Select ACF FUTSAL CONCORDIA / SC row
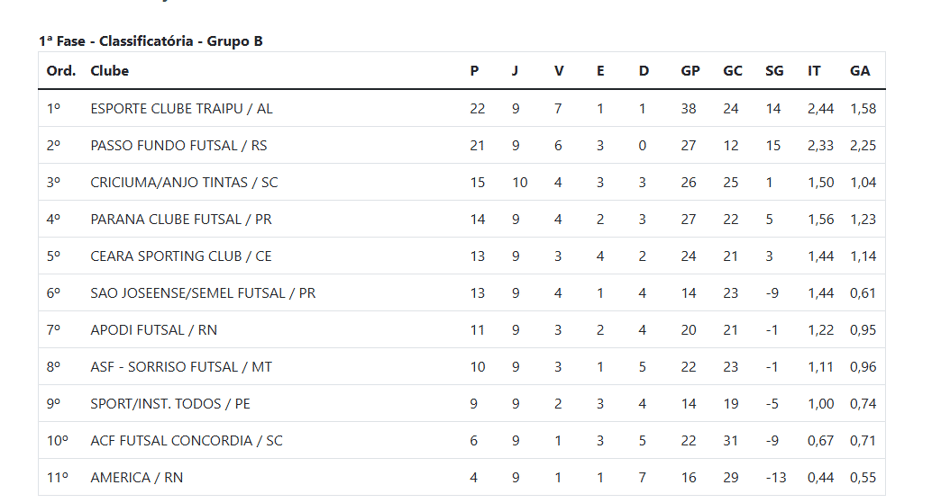Viewport: 950px width, 503px height. [x=462, y=441]
